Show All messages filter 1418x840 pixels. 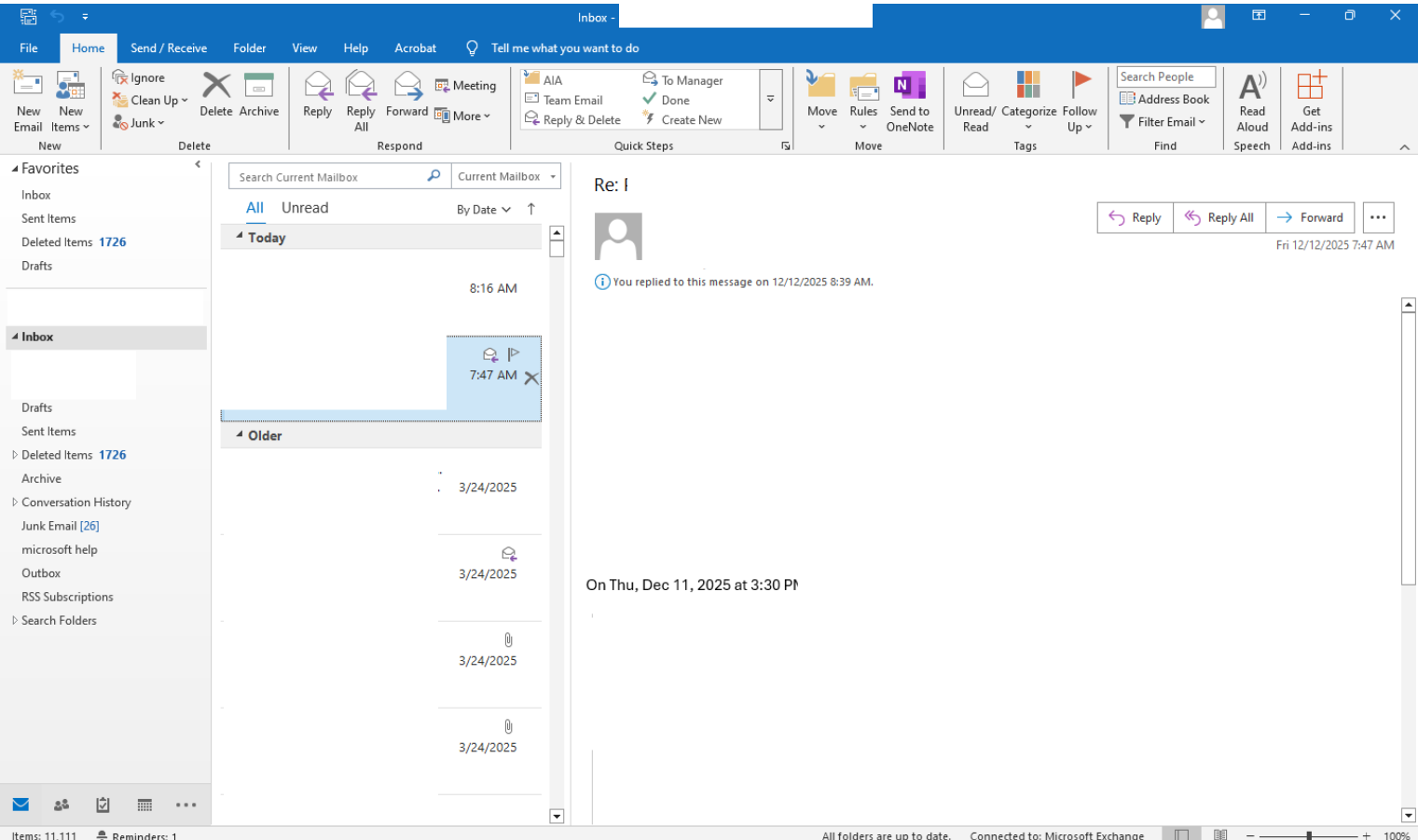coord(255,208)
